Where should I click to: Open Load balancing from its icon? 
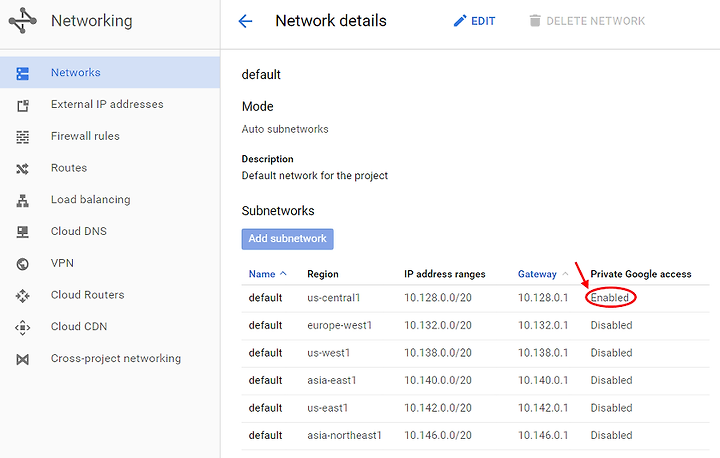pyautogui.click(x=22, y=200)
